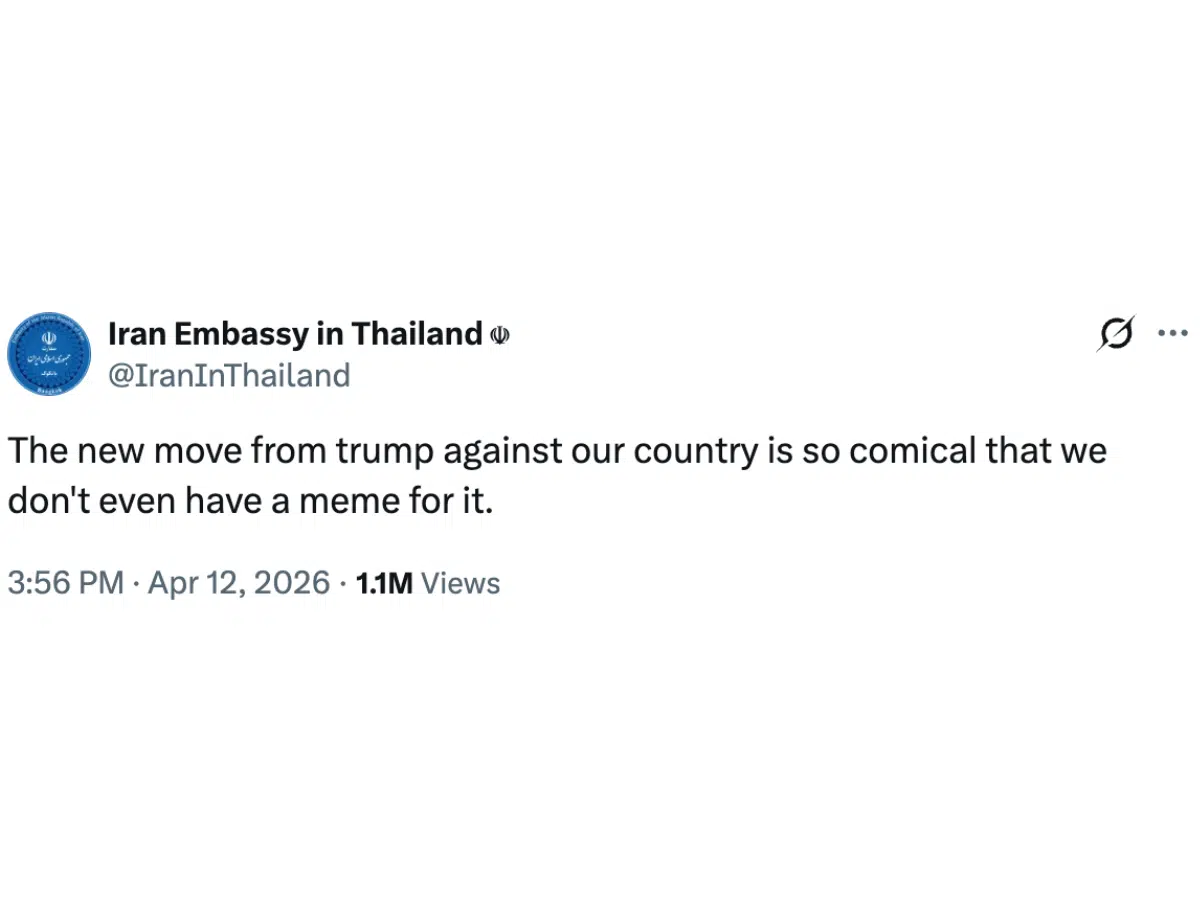Click the 'Views' label link
This screenshot has width=1200, height=900.
461,583
